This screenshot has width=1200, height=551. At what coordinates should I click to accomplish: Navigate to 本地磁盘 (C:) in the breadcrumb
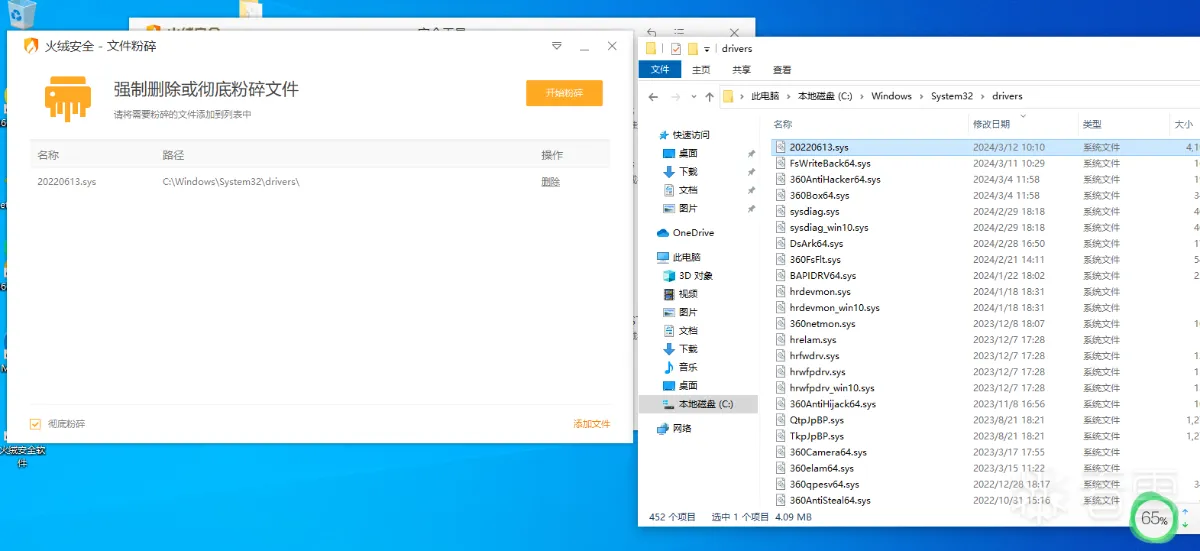[825, 96]
